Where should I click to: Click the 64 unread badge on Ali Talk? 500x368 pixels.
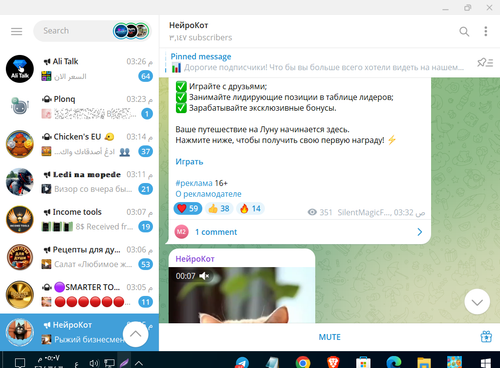pyautogui.click(x=146, y=76)
